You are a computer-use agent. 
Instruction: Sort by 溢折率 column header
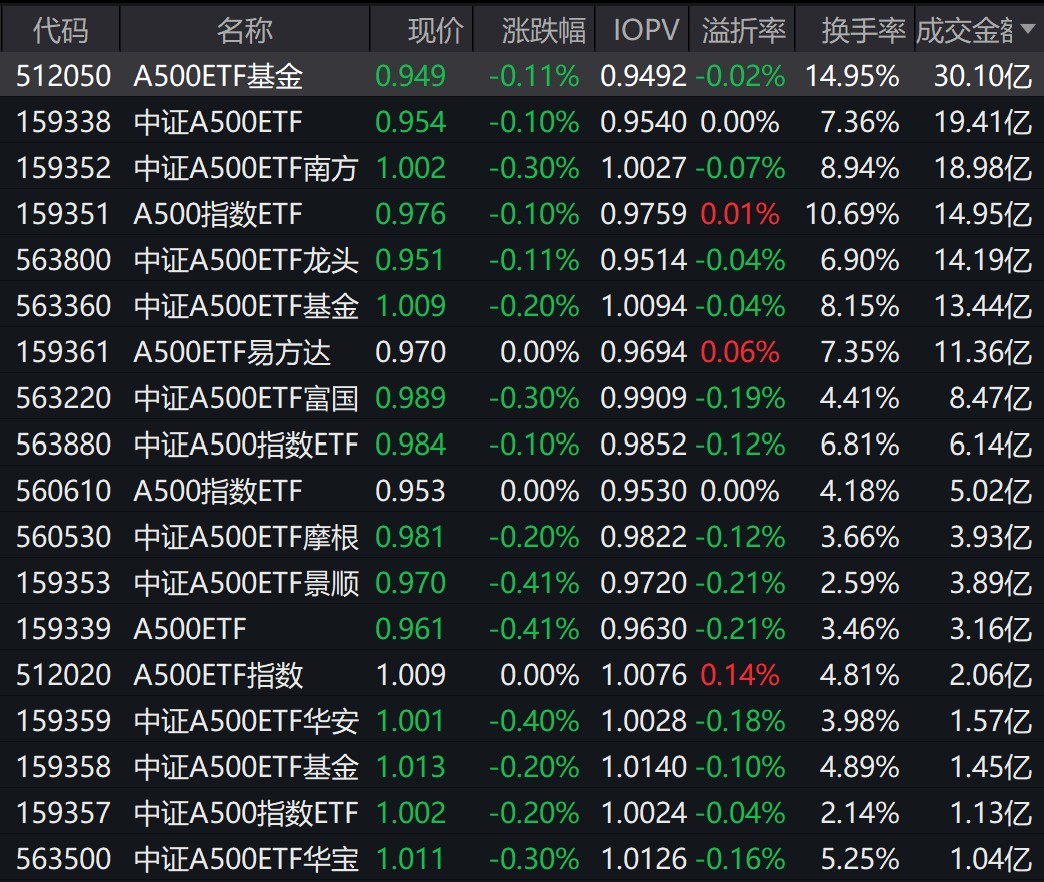tap(743, 31)
